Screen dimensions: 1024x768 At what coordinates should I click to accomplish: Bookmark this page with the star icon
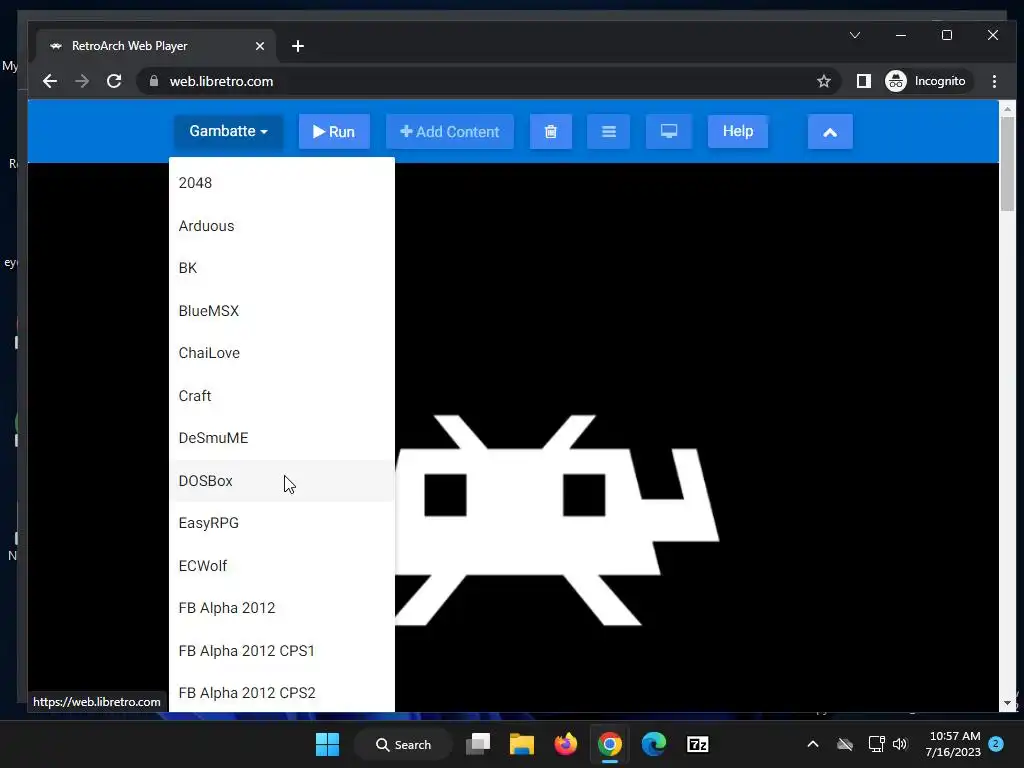click(x=824, y=81)
